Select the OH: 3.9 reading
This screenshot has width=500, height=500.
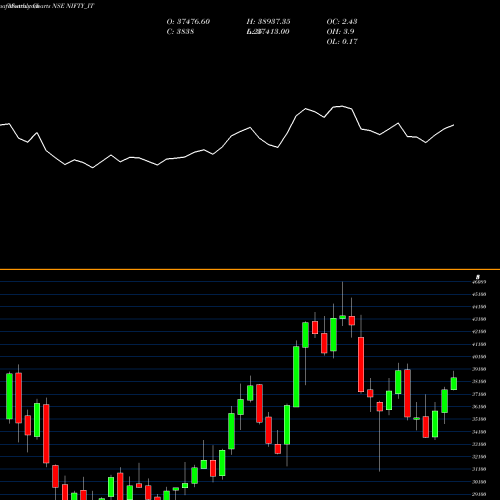click(340, 32)
